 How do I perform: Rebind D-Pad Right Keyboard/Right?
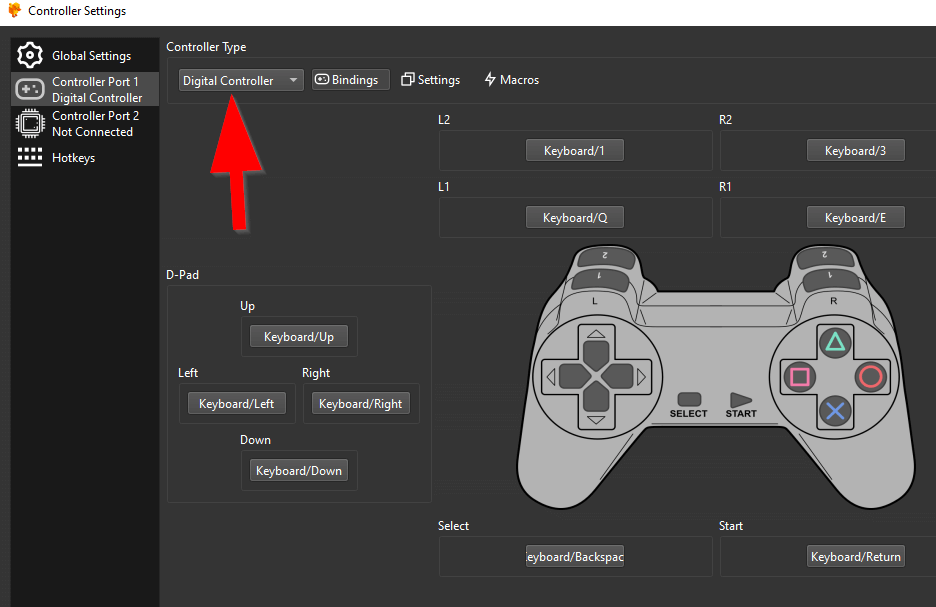coord(361,403)
